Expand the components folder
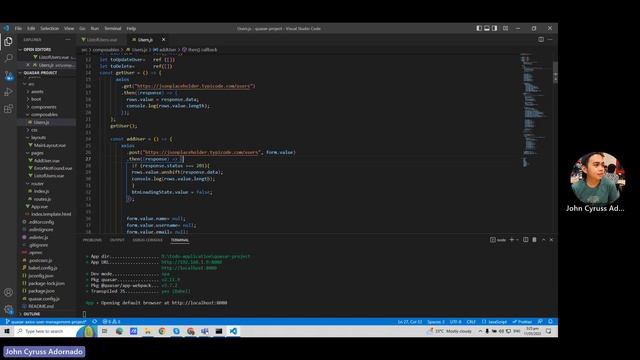This screenshot has width=640, height=360. (x=44, y=107)
